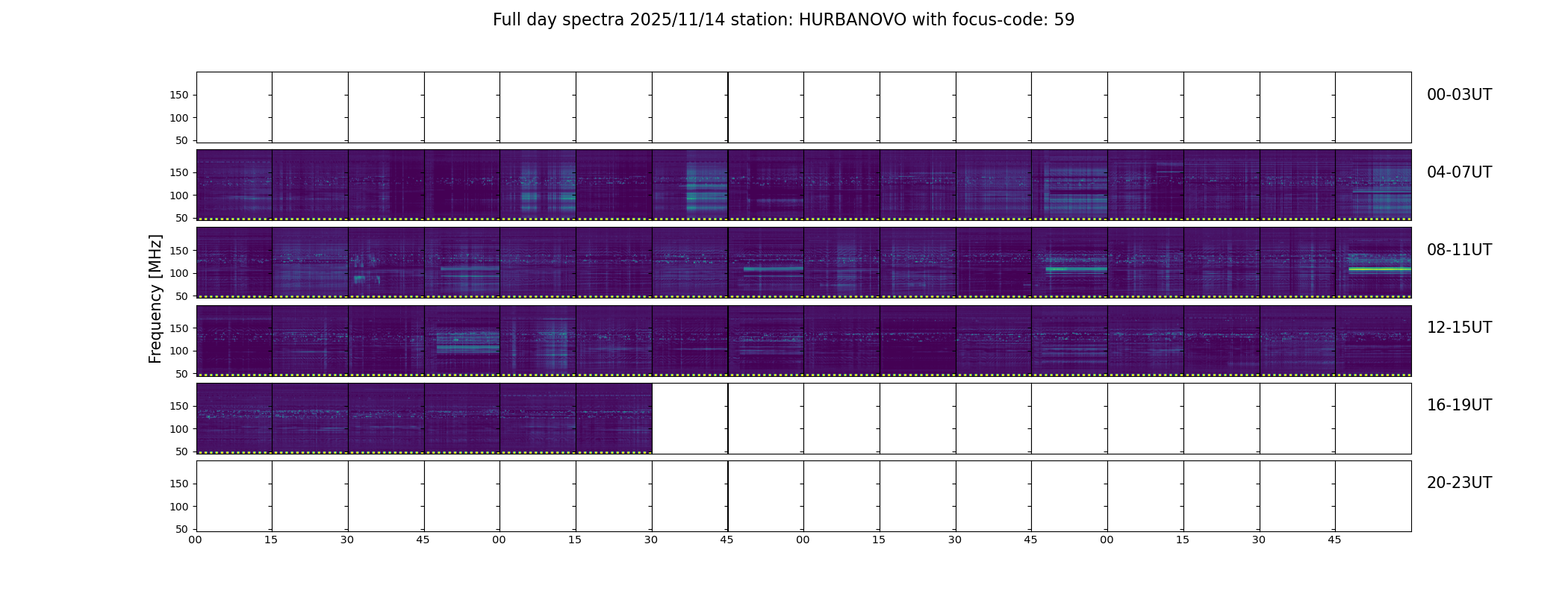The image size is (1568, 597).
Task: Click the 12-15UT 13:00 panel with vertical band
Action: [538, 340]
